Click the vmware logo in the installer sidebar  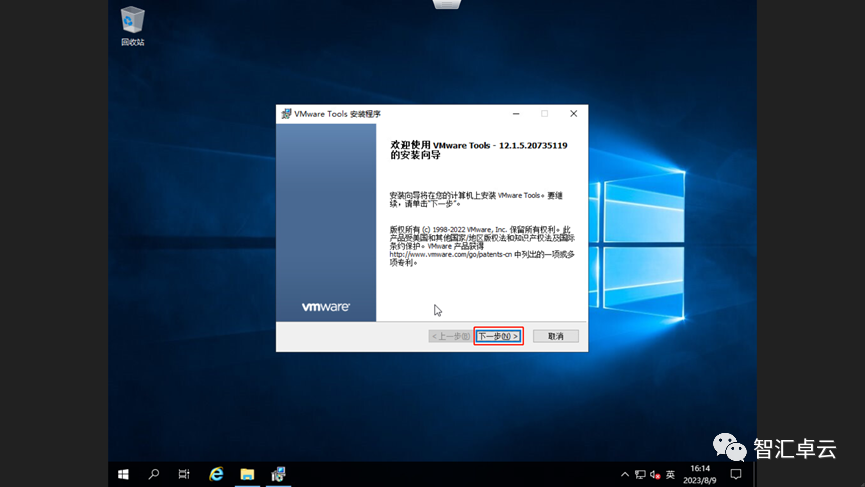[325, 307]
